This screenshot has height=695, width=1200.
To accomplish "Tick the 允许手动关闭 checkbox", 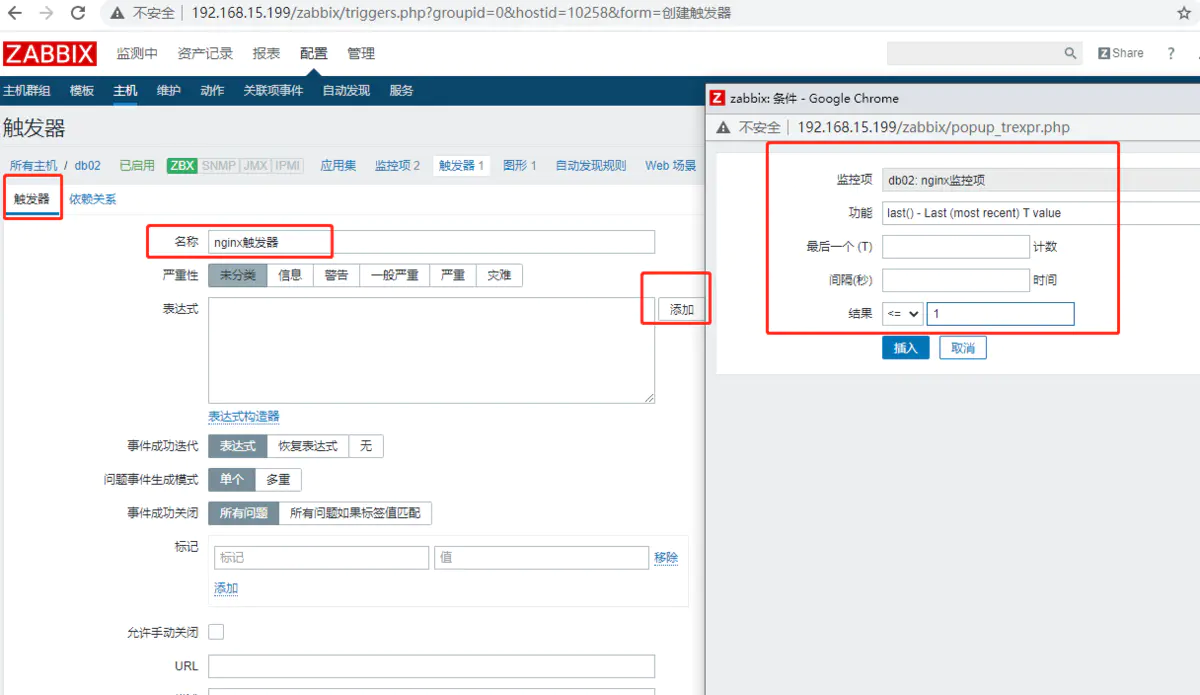I will pos(216,632).
